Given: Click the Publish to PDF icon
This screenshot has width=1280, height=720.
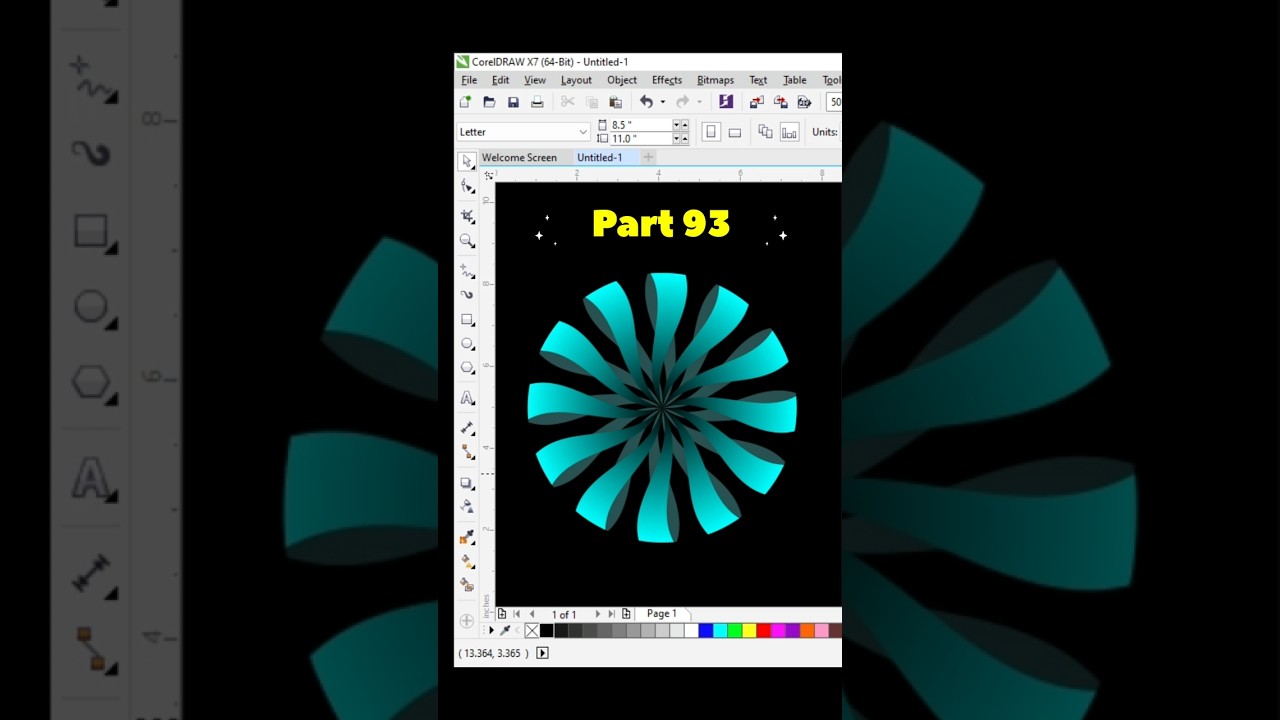Looking at the screenshot, I should 804,102.
